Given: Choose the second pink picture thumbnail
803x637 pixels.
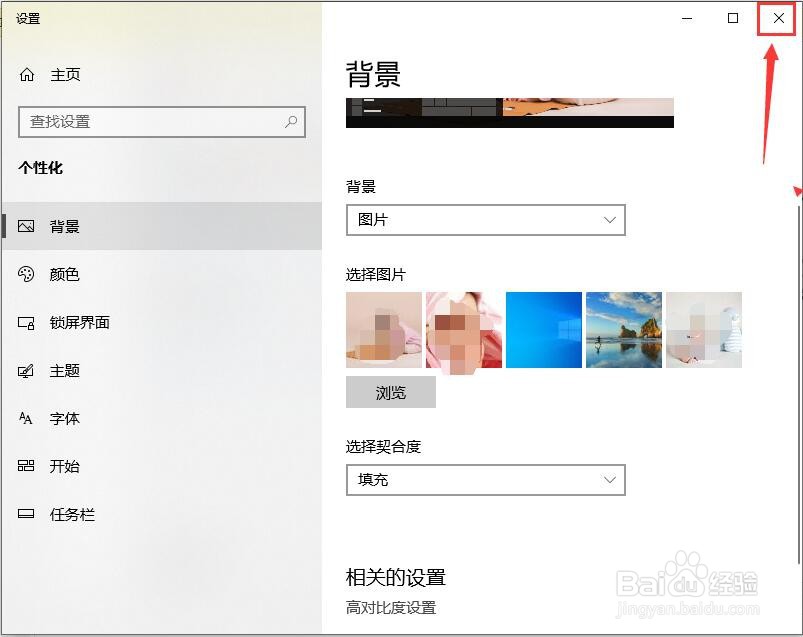Looking at the screenshot, I should pos(463,330).
